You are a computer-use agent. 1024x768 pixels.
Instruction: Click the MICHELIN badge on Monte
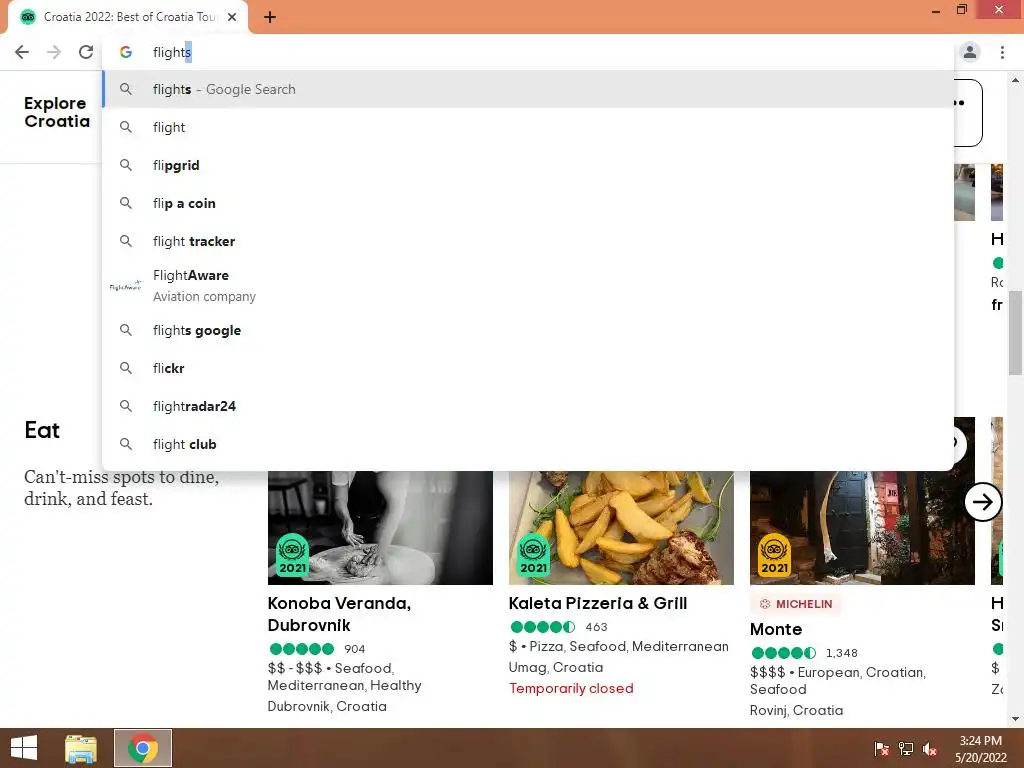point(796,604)
